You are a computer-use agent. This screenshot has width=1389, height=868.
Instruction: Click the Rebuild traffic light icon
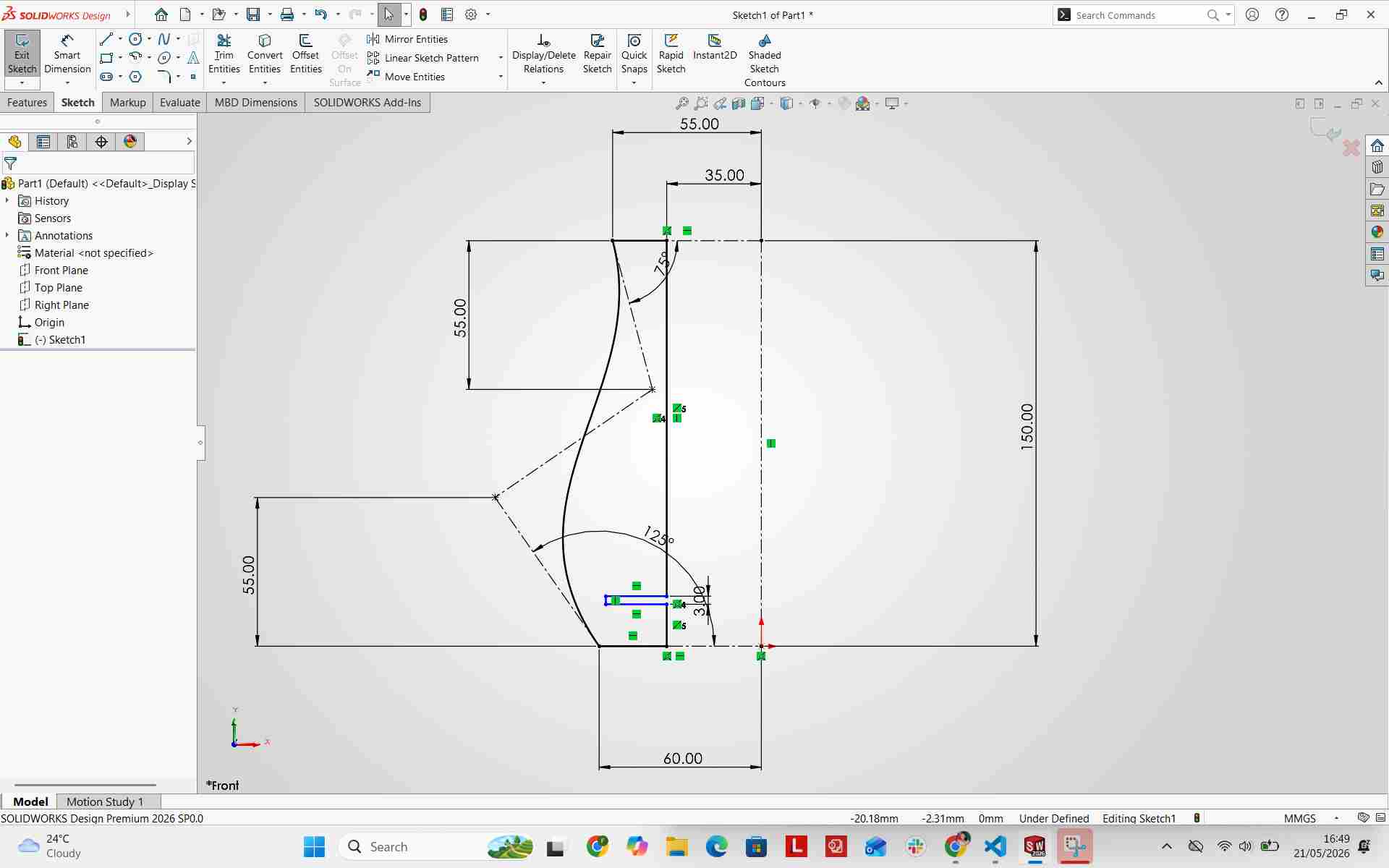click(423, 14)
